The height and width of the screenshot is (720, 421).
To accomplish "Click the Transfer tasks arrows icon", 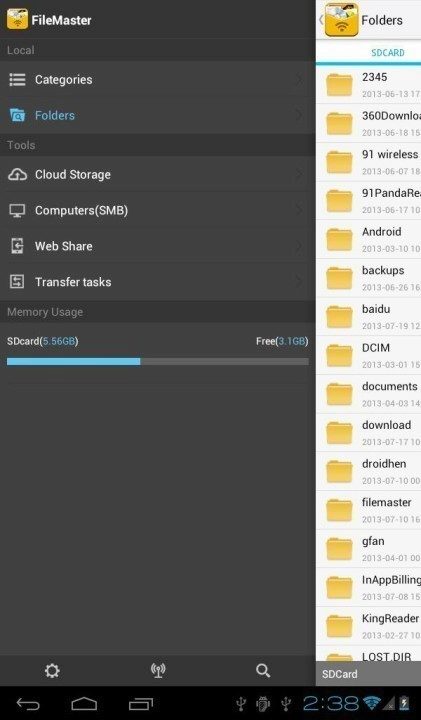I will [x=17, y=281].
